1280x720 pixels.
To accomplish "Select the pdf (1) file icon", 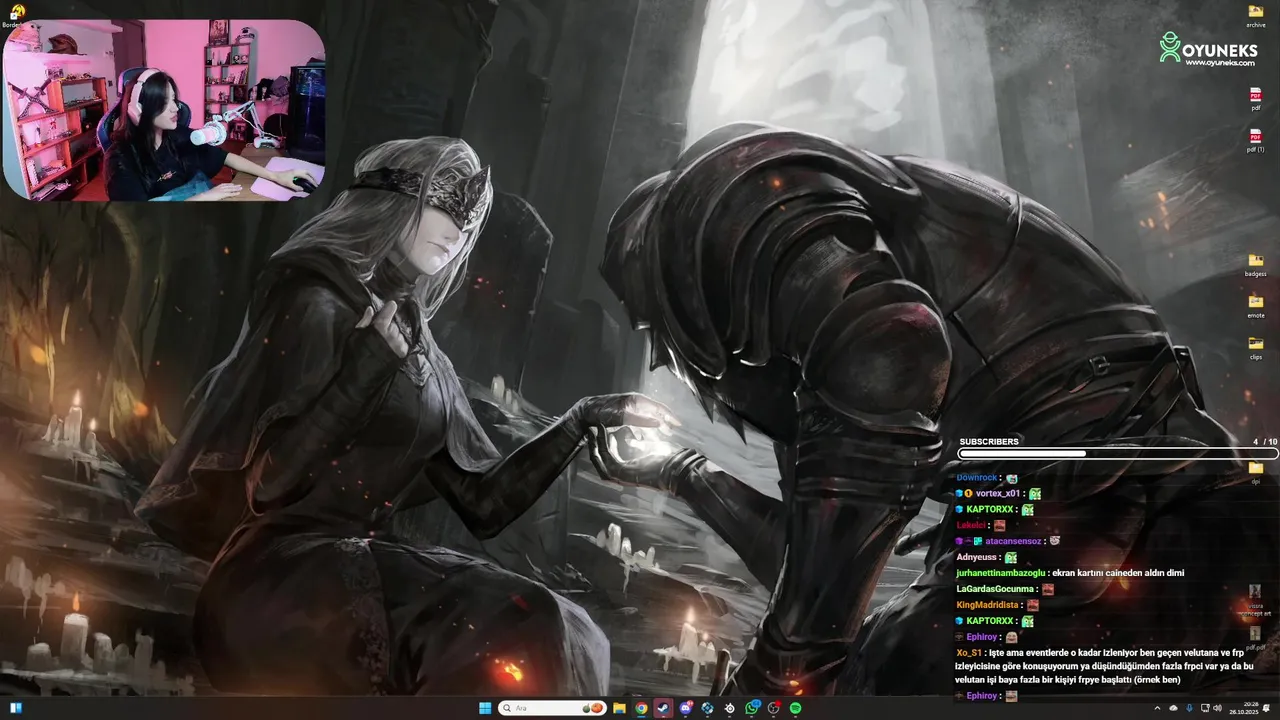I will [x=1256, y=140].
